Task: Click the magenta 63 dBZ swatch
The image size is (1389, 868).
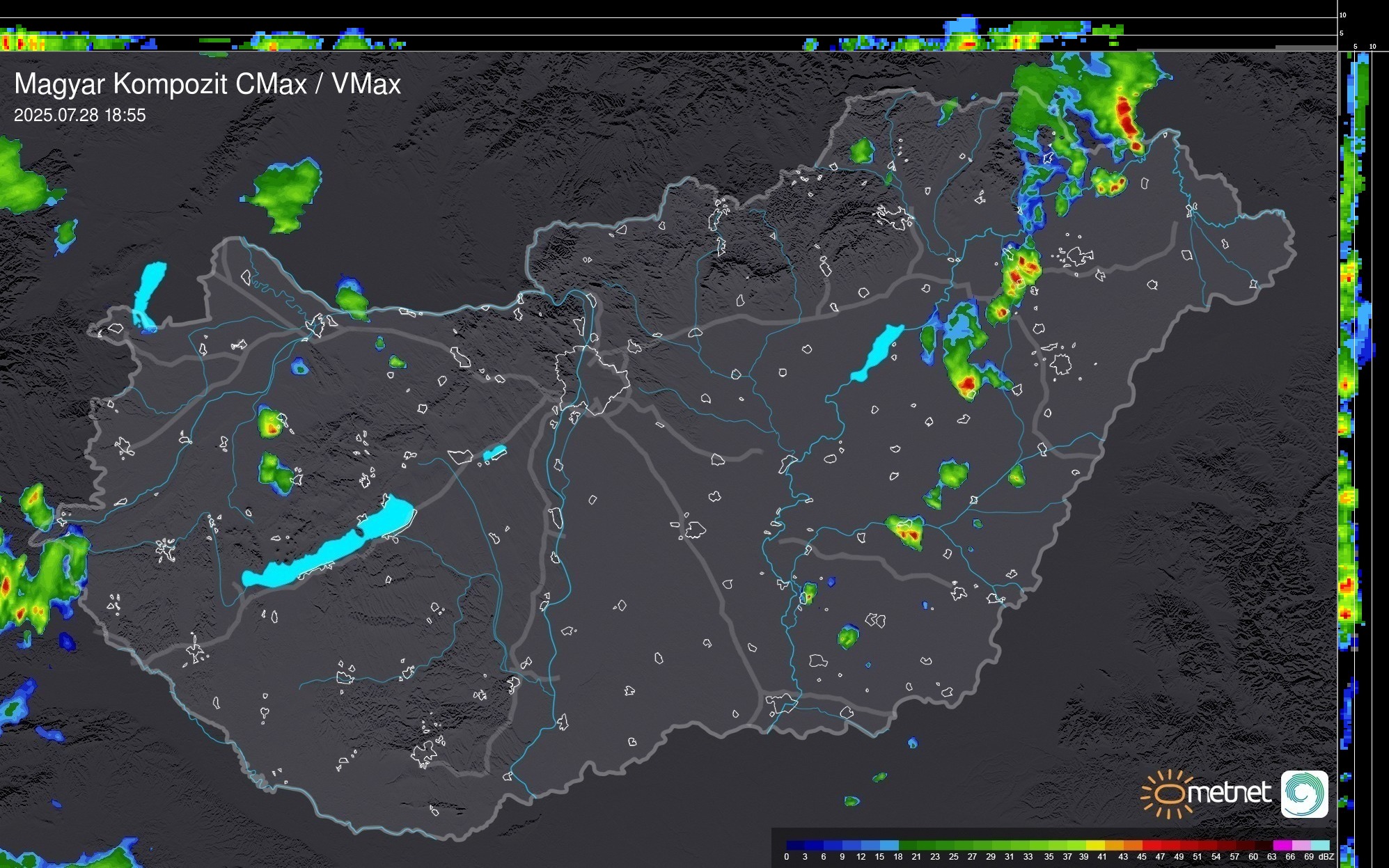Action: click(1281, 845)
